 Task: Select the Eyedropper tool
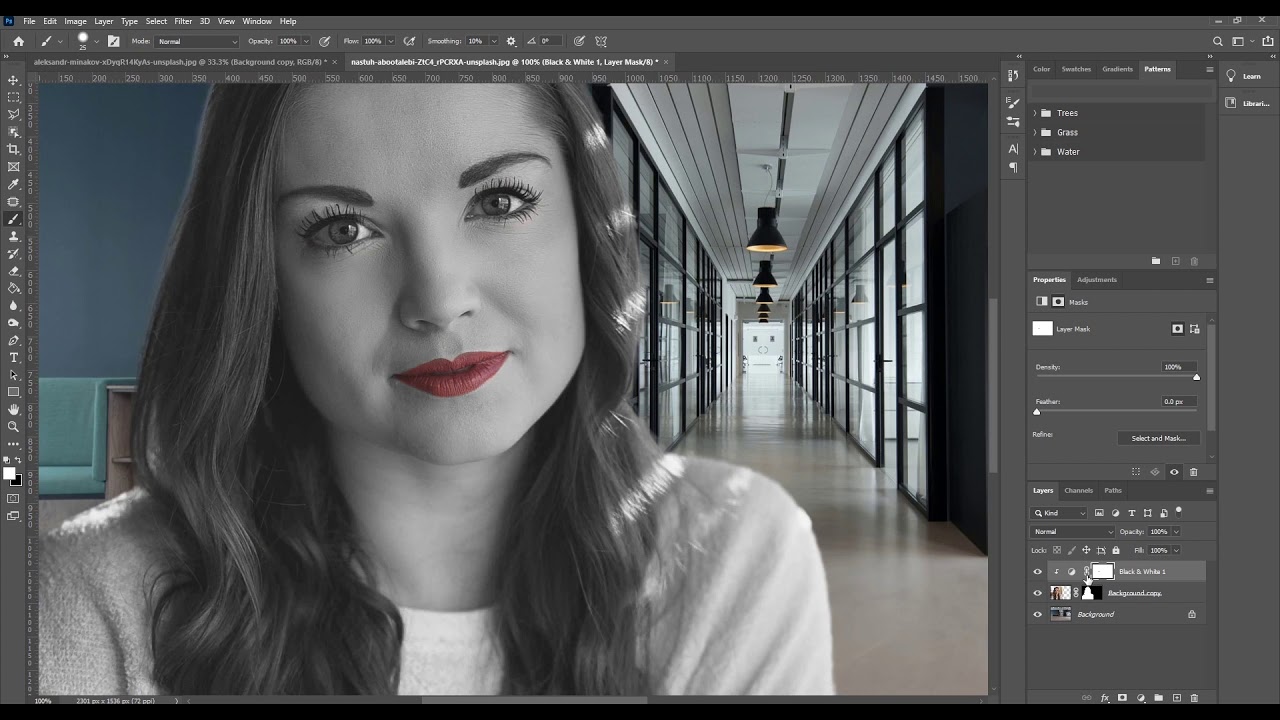click(x=13, y=184)
